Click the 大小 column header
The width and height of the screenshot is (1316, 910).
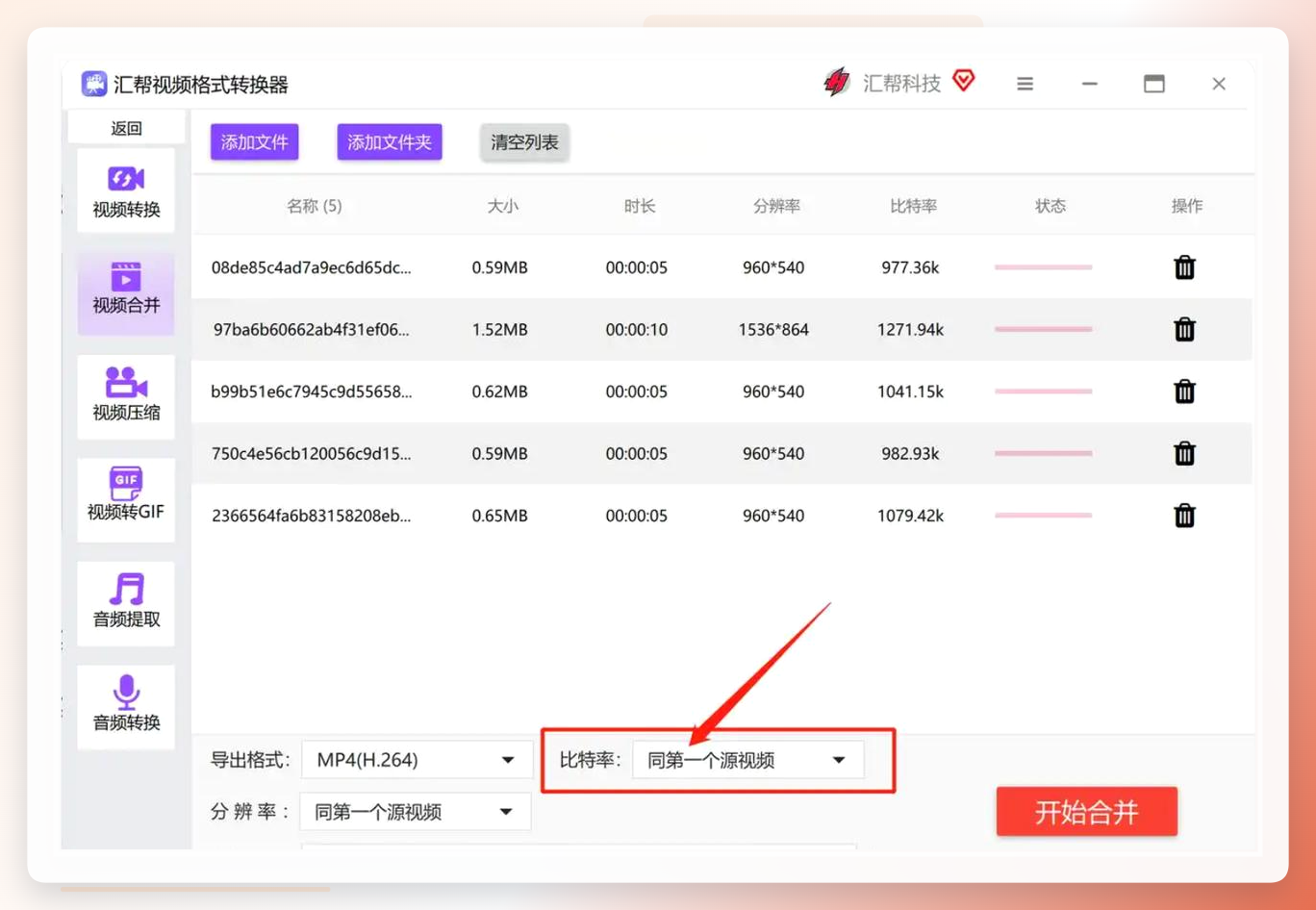503,206
